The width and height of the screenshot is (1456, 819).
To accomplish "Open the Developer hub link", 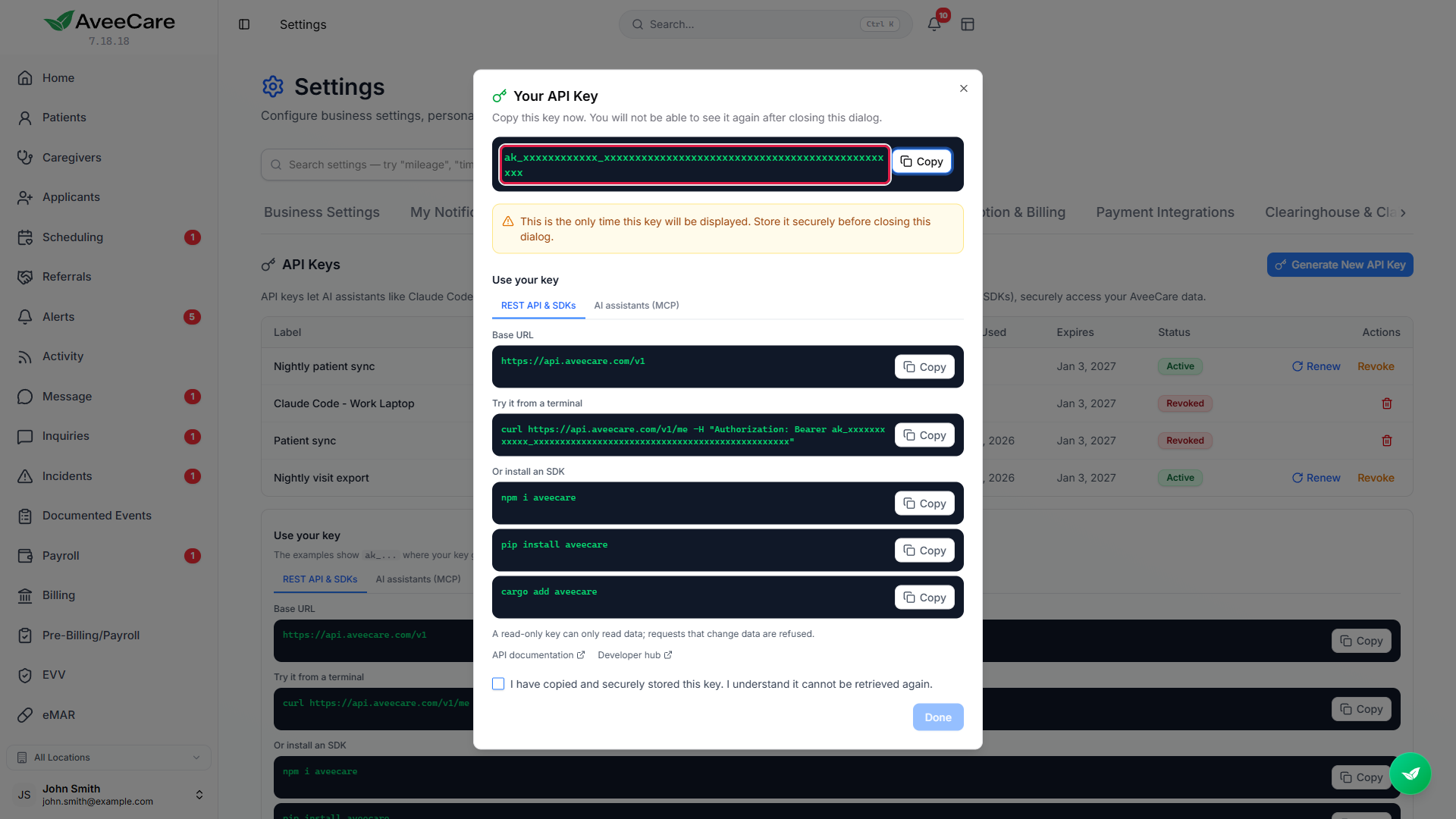I will [x=635, y=655].
